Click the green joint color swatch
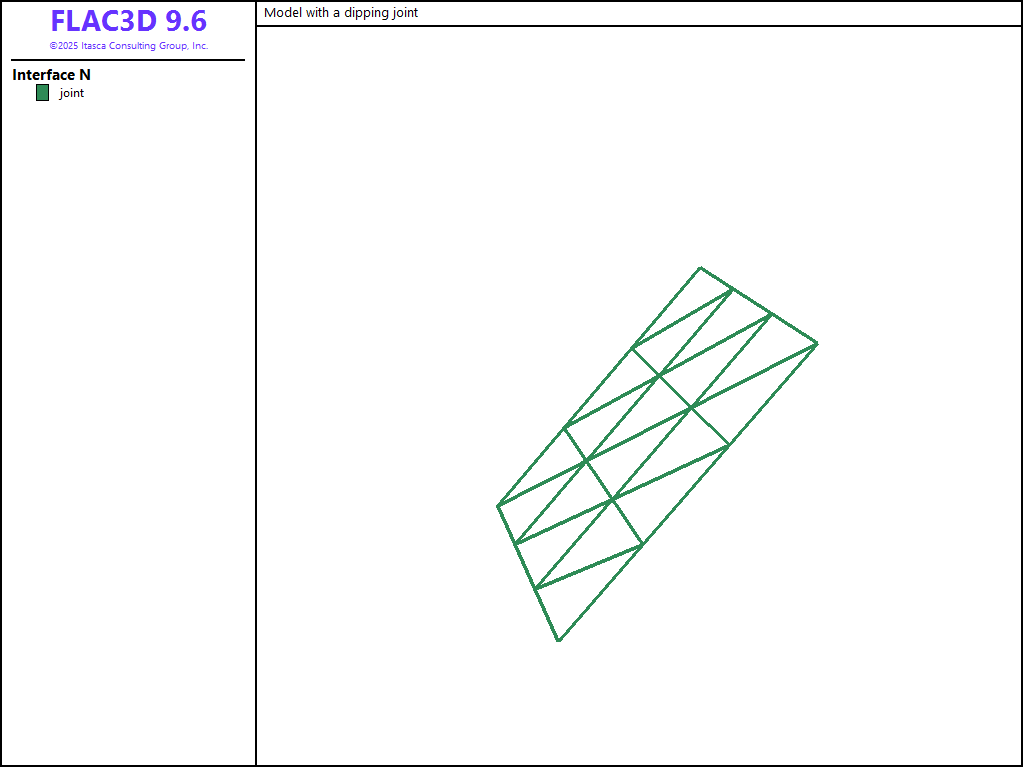Viewport: 1024px width, 768px height. pyautogui.click(x=42, y=93)
